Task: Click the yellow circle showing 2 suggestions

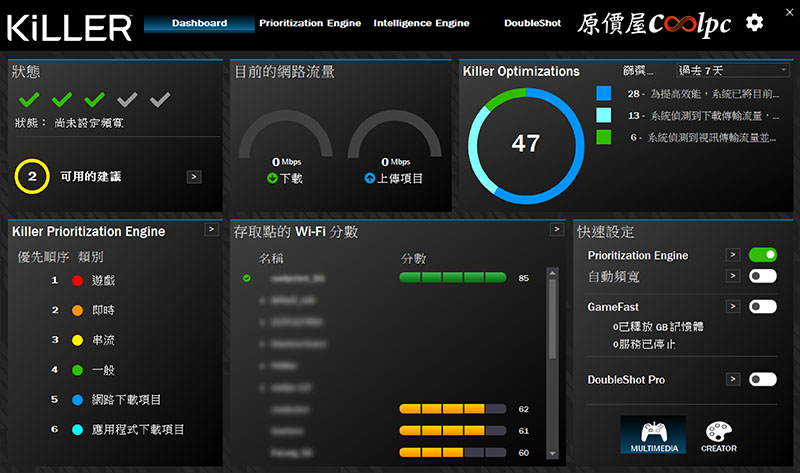Action: 32,177
